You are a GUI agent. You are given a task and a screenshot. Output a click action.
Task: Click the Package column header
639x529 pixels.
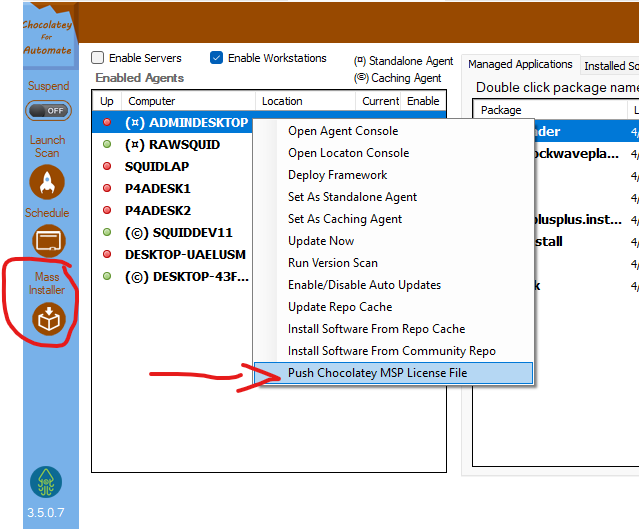pyautogui.click(x=550, y=110)
